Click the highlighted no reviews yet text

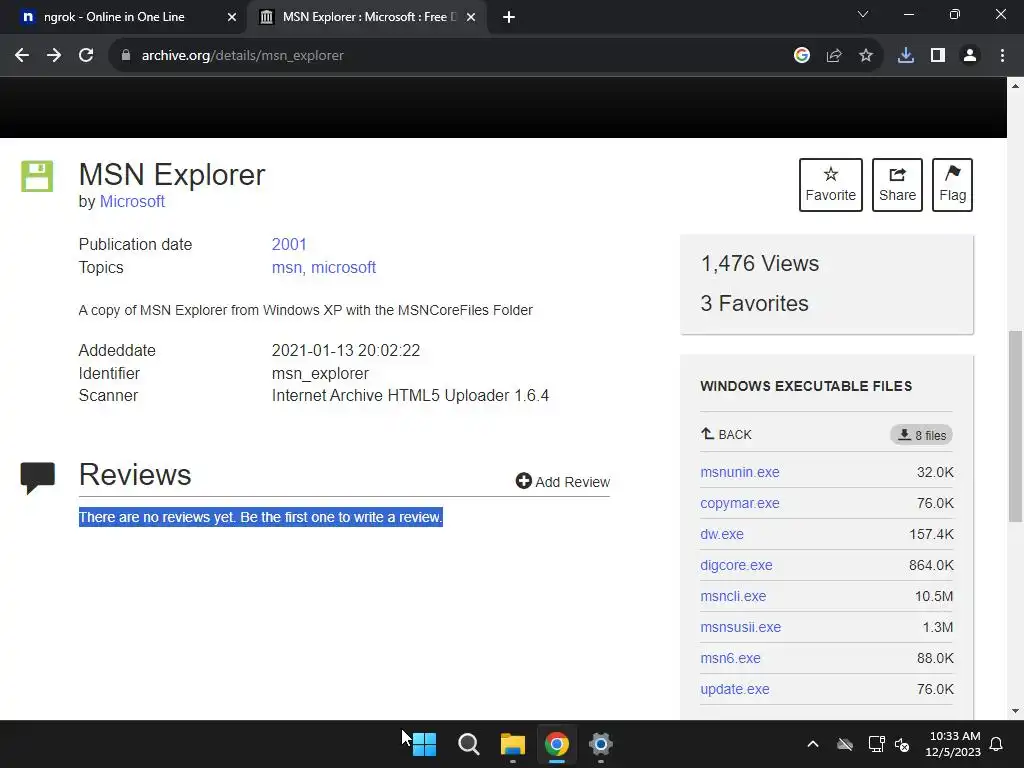tap(261, 517)
